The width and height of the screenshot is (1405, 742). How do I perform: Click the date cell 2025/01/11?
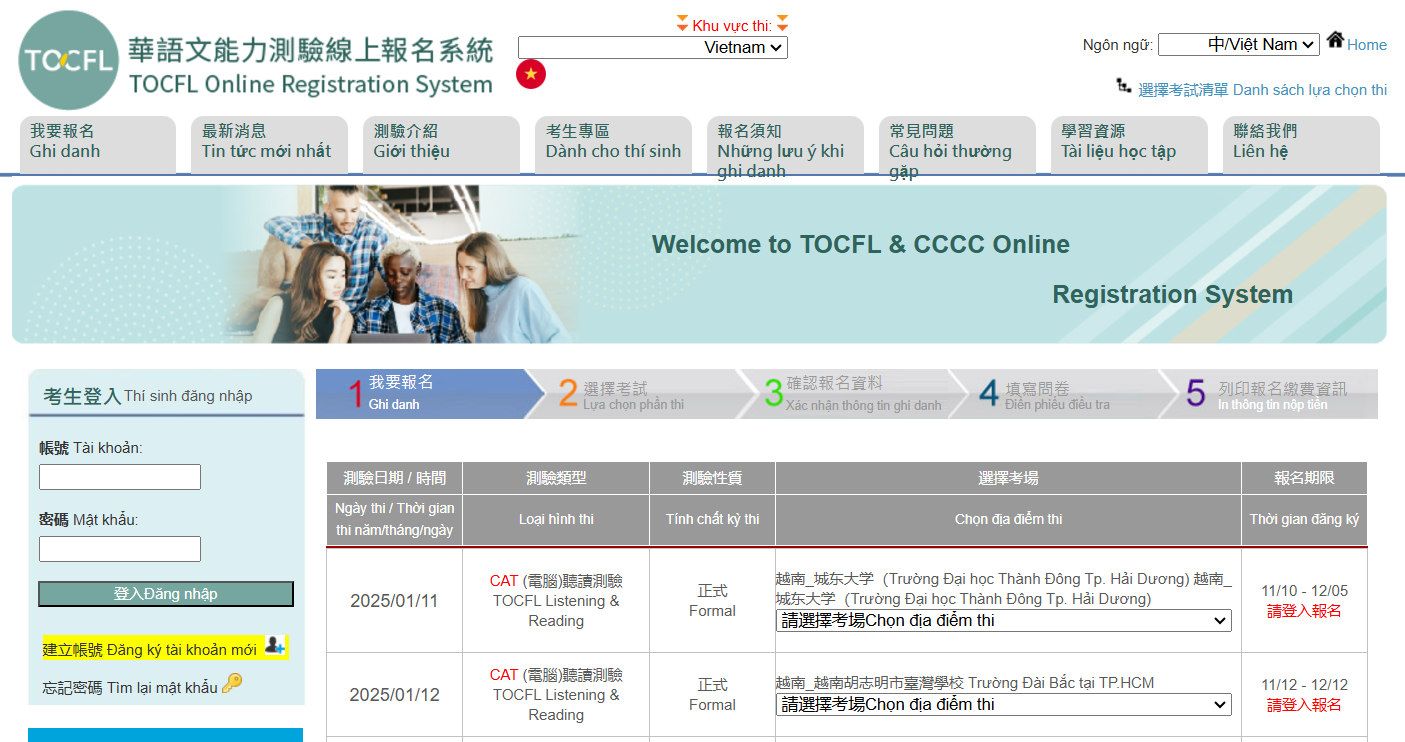coord(394,601)
